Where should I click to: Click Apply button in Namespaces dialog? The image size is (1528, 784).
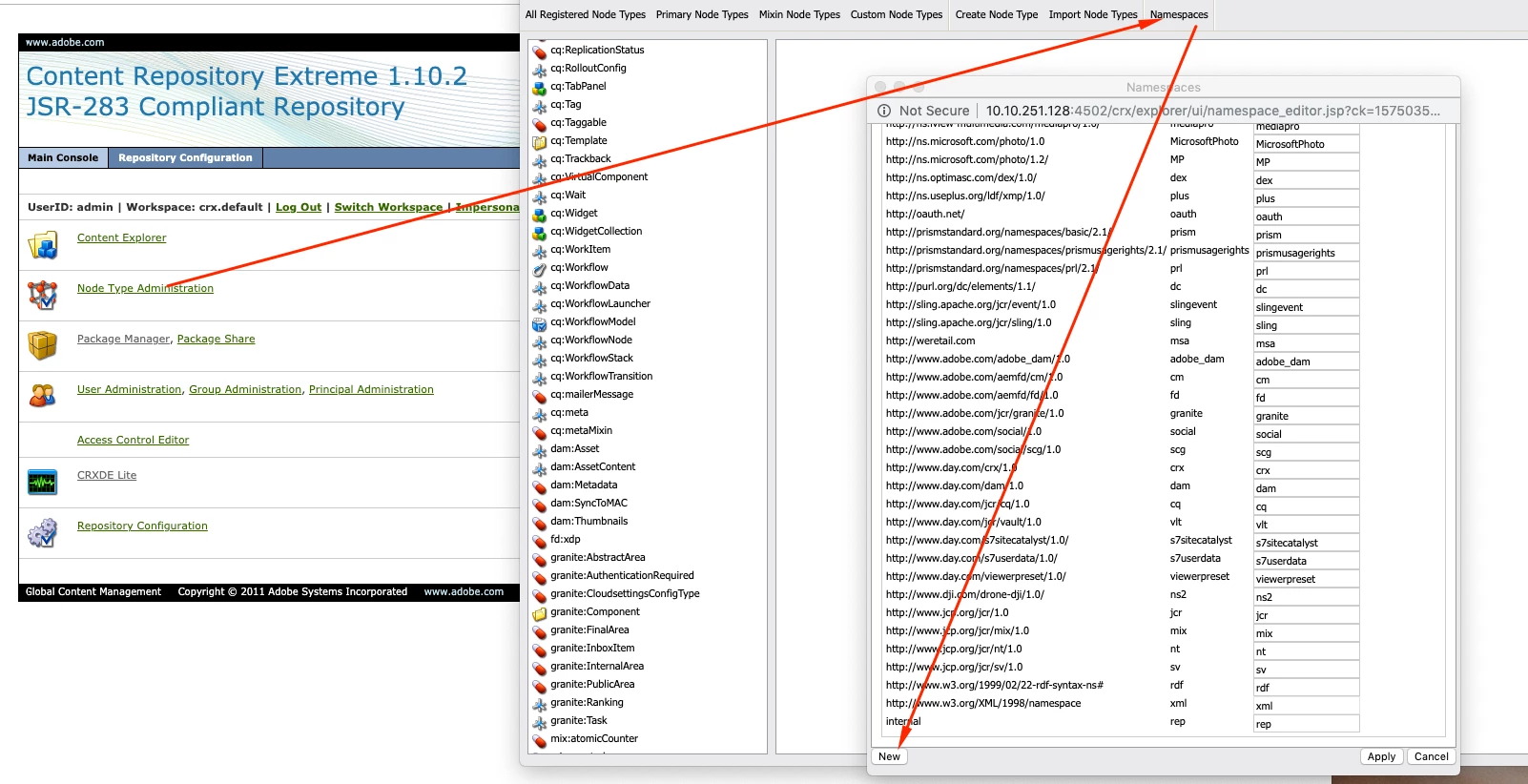tap(1381, 756)
